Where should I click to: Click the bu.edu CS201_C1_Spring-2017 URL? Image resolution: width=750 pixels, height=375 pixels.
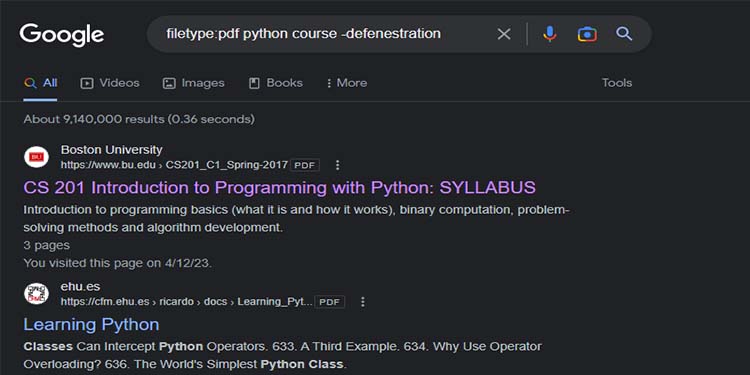(x=174, y=165)
